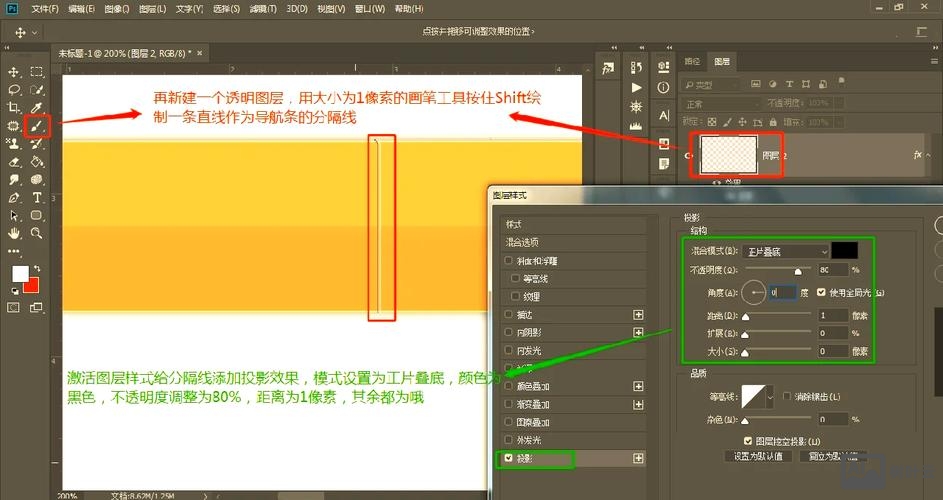The image size is (943, 500).
Task: Select the Zoom tool
Action: point(37,233)
